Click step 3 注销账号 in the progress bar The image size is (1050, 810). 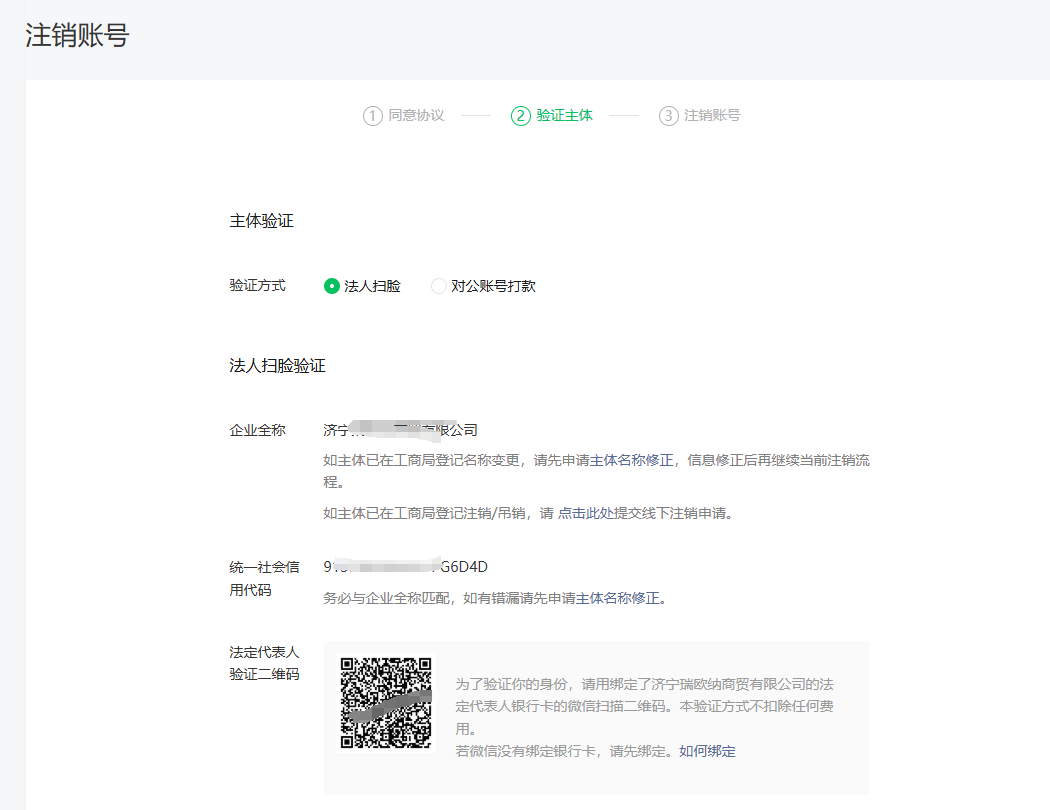(x=700, y=115)
